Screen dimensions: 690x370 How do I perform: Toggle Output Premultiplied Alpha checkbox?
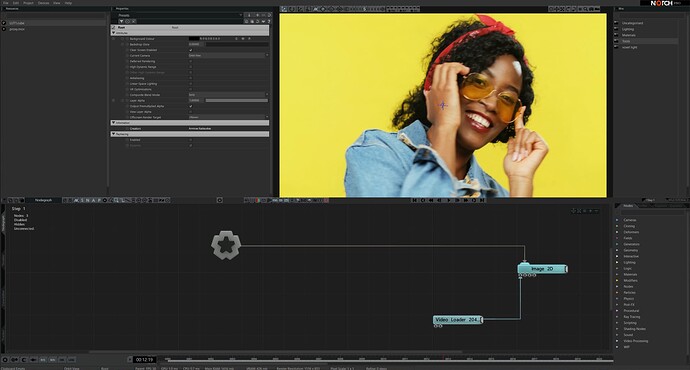(191, 106)
